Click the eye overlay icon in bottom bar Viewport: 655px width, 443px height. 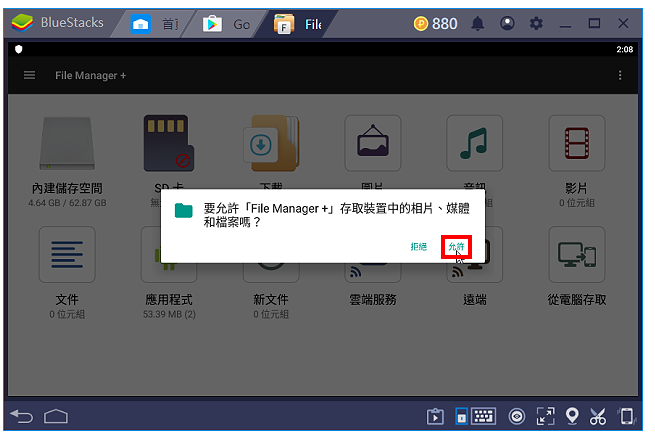pyautogui.click(x=517, y=417)
